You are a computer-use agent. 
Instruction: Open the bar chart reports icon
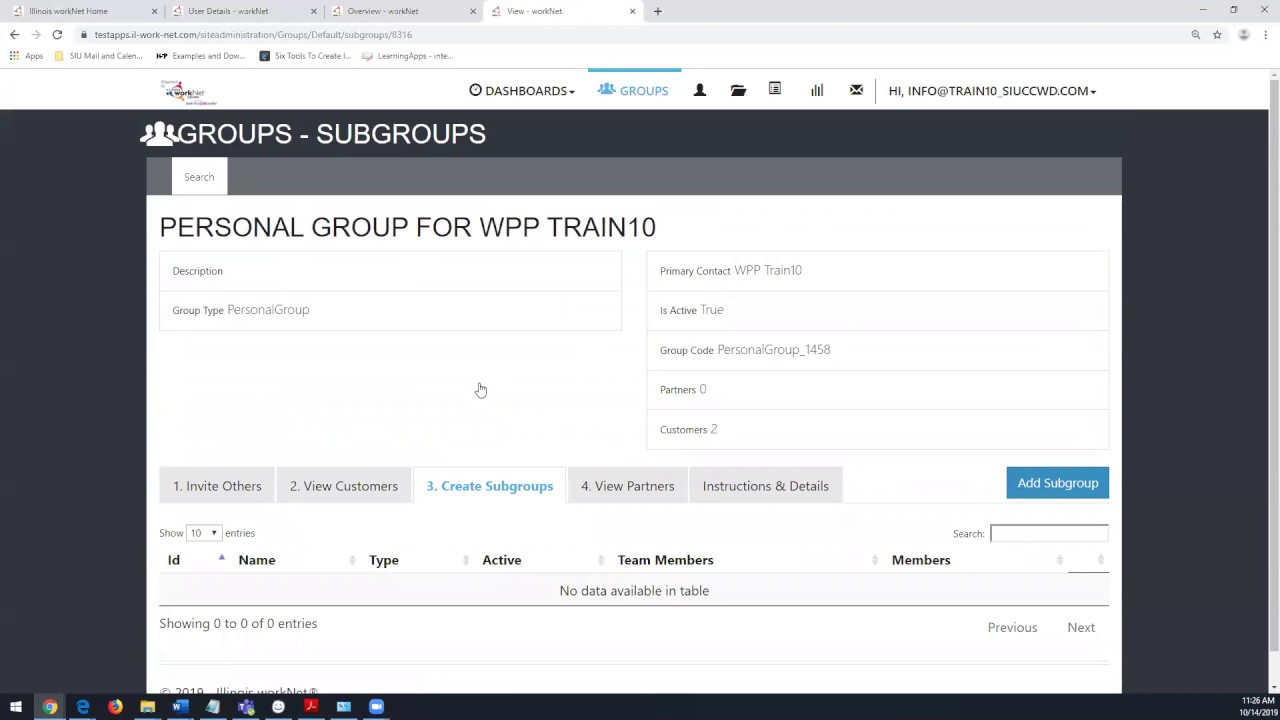[x=817, y=90]
